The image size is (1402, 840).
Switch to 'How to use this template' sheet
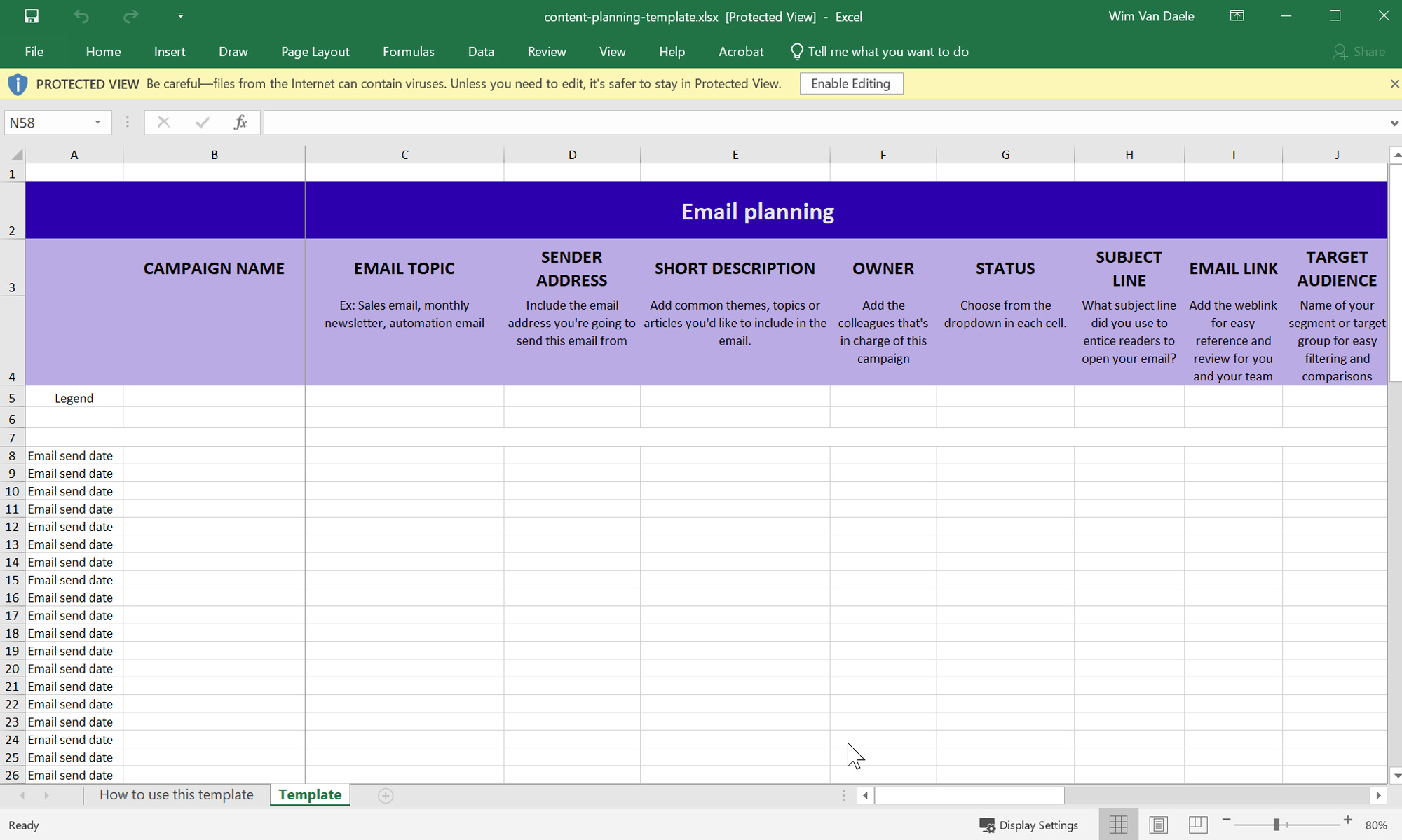tap(177, 794)
